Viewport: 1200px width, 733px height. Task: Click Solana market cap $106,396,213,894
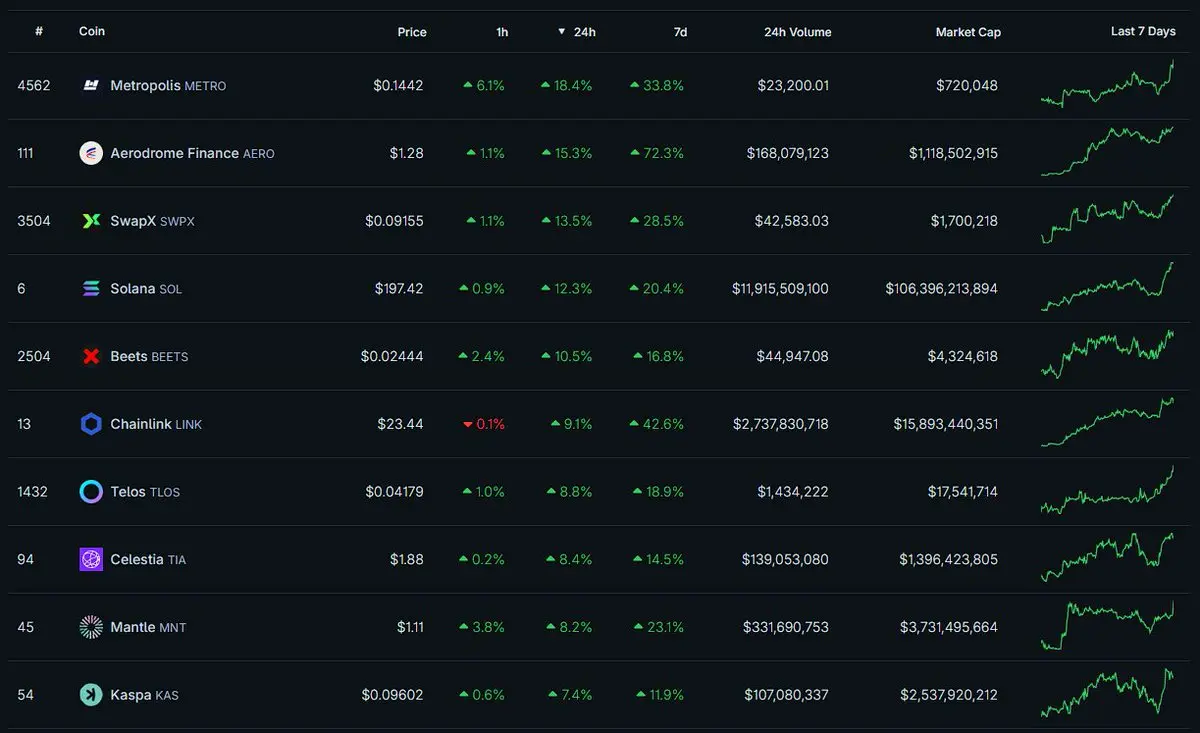[941, 288]
